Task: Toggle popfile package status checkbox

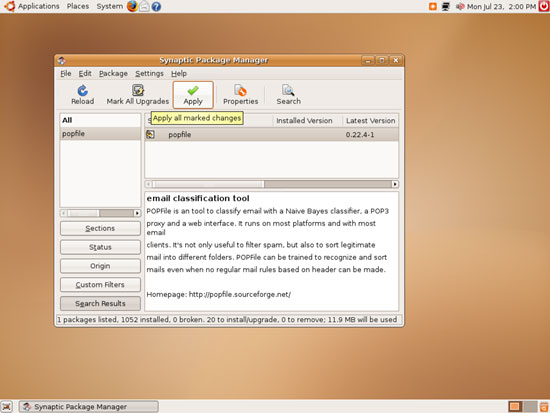Action: pos(150,134)
